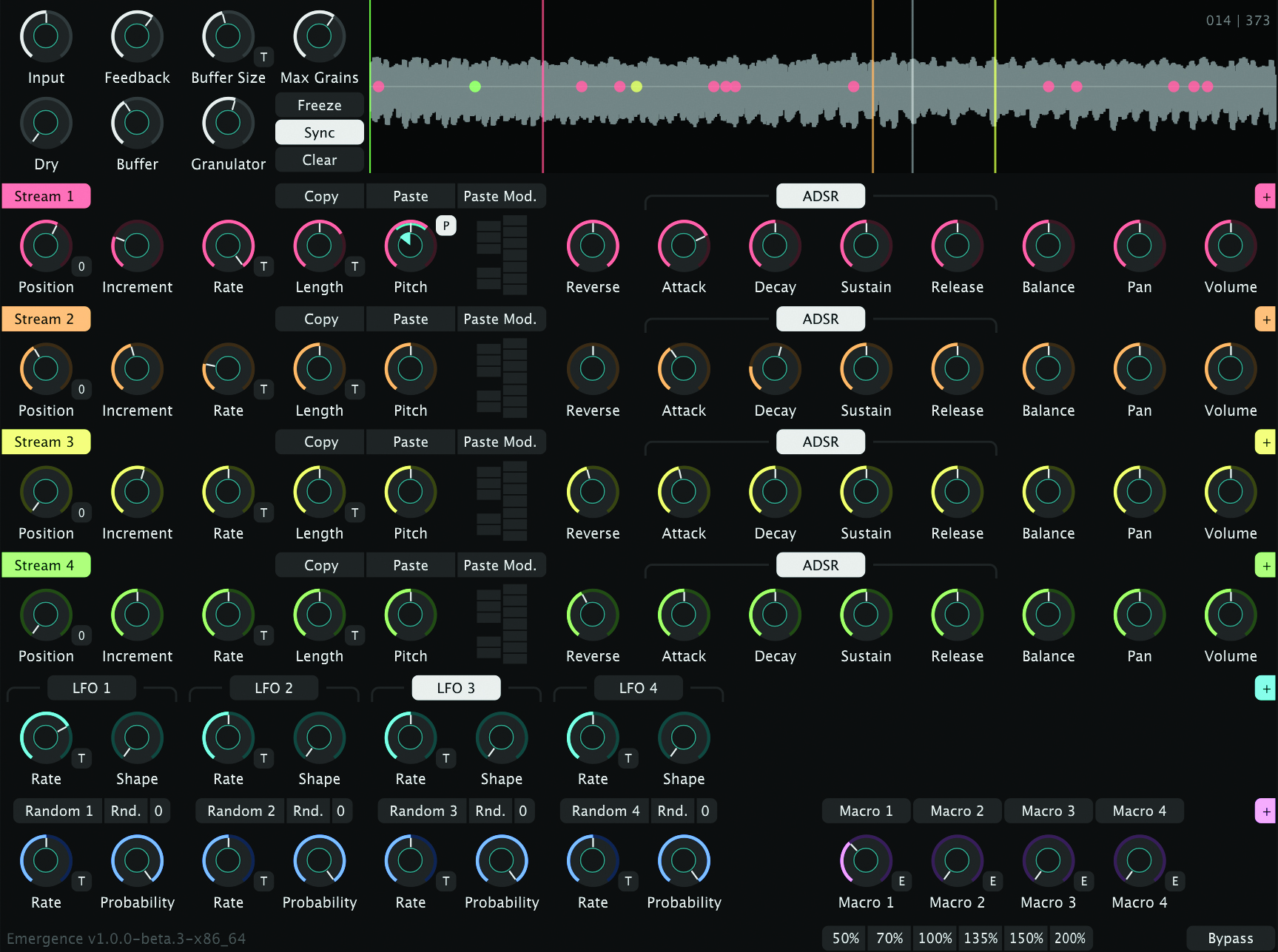Click the green grain marker in waveform

475,87
